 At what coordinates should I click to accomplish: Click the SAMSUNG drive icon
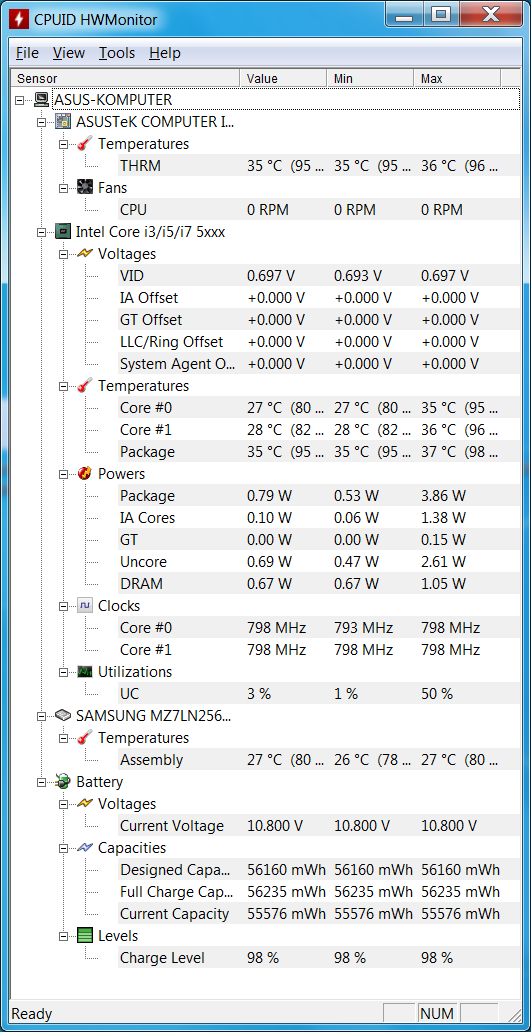(63, 715)
